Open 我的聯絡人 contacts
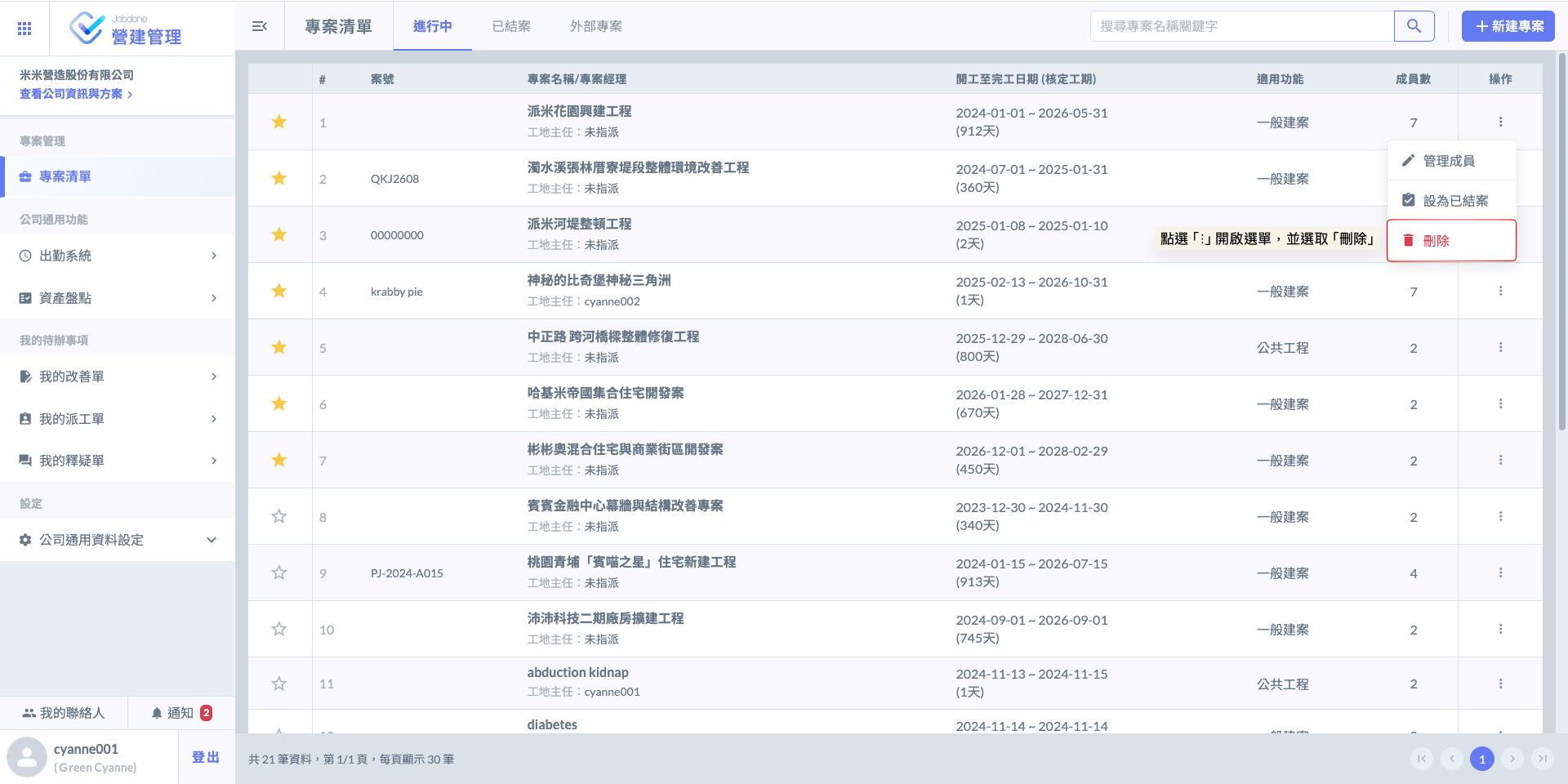1568x784 pixels. (64, 713)
